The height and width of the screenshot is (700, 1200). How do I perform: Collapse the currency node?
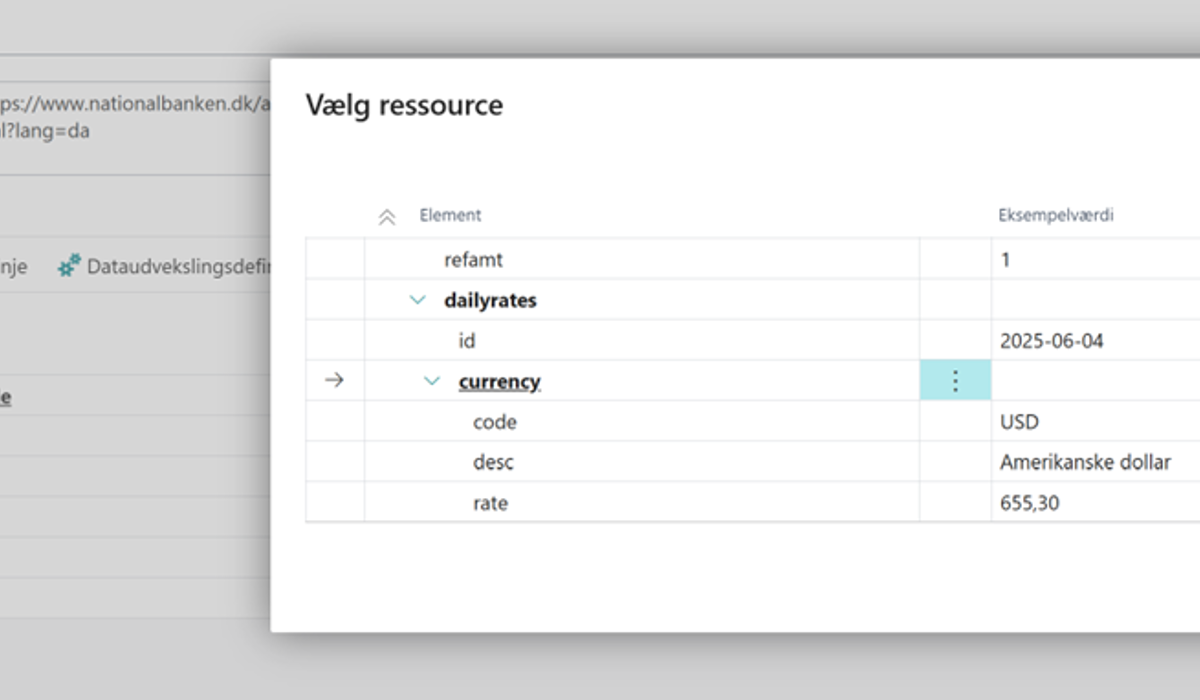432,381
